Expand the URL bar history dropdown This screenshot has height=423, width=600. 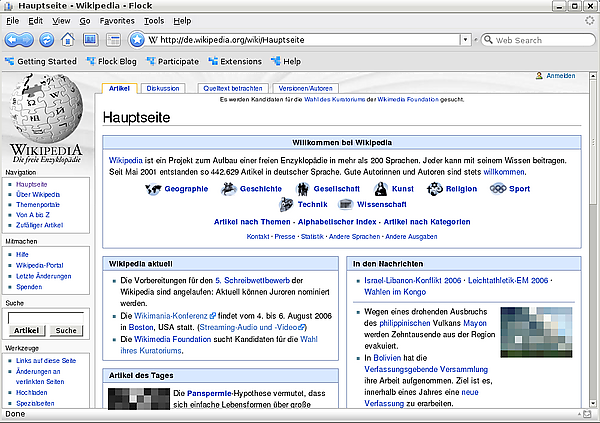[x=465, y=39]
